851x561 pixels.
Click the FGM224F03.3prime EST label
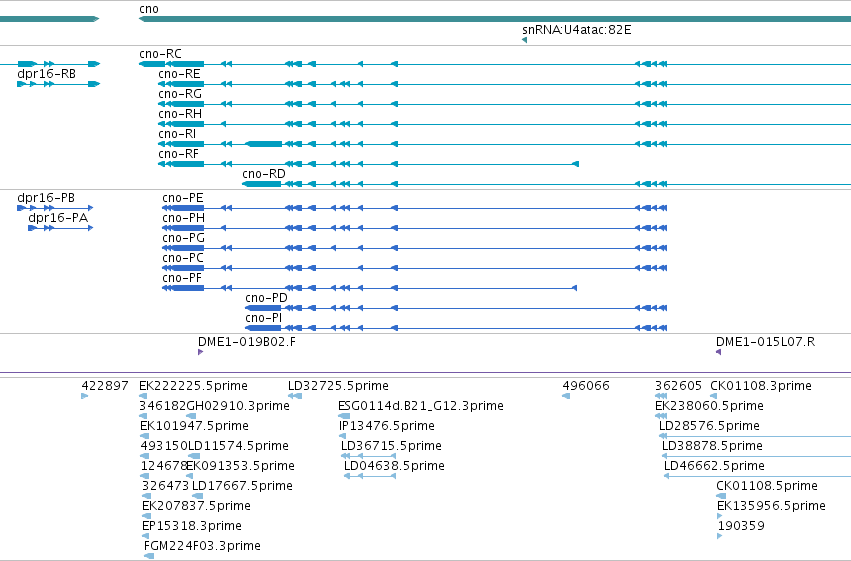202,546
